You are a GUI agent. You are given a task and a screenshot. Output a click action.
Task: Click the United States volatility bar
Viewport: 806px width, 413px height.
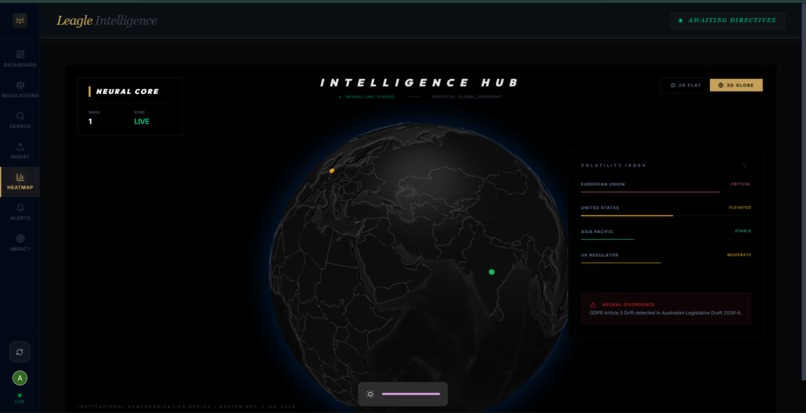tap(666, 216)
